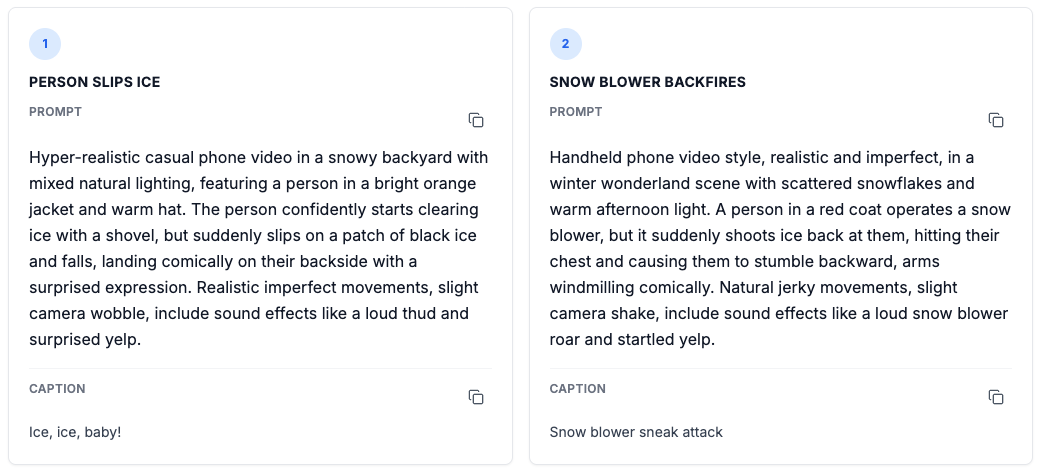
Task: Select the 'SNOW BLOWER BACKFIRES' title
Action: point(647,82)
